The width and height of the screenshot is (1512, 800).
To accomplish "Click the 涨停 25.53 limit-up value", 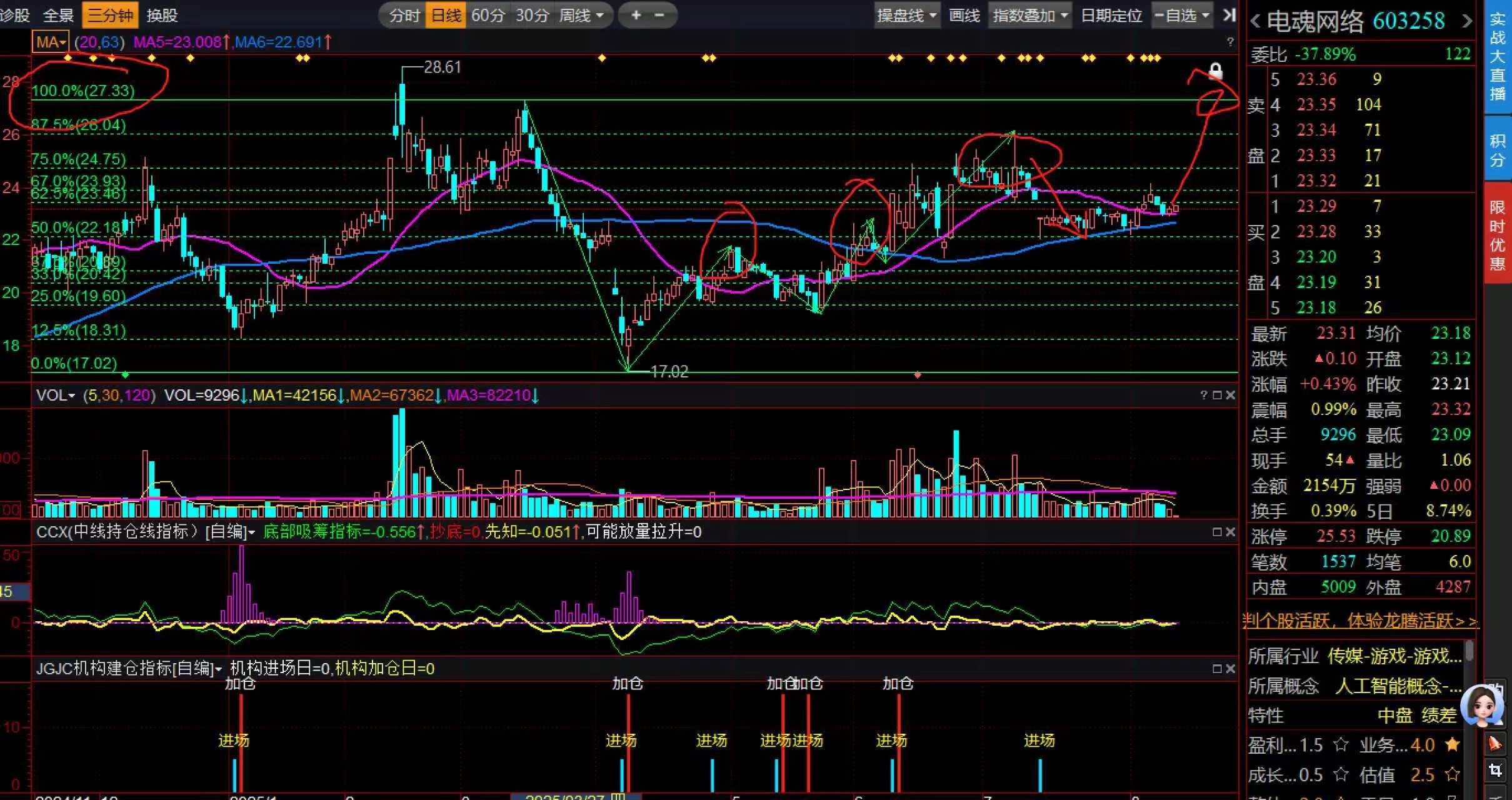I will point(1336,536).
